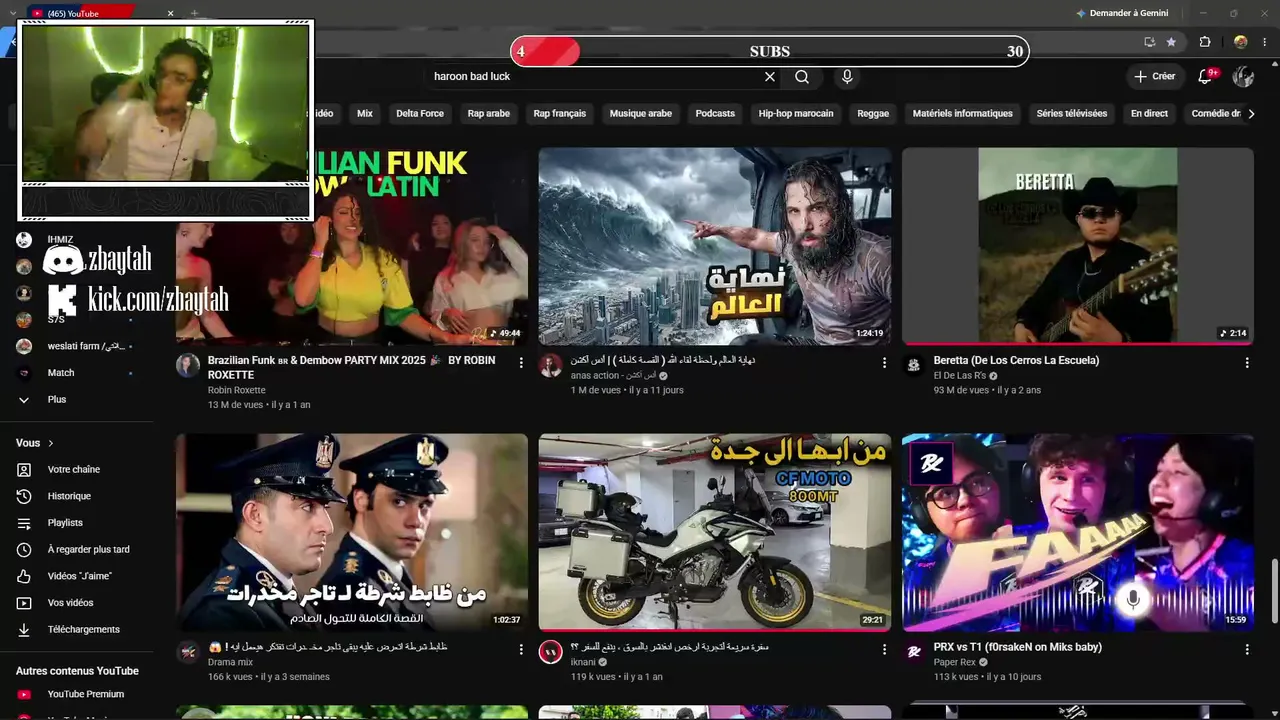Image resolution: width=1280 pixels, height=720 pixels.
Task: Play the giant wave video thumbnail
Action: pyautogui.click(x=715, y=246)
